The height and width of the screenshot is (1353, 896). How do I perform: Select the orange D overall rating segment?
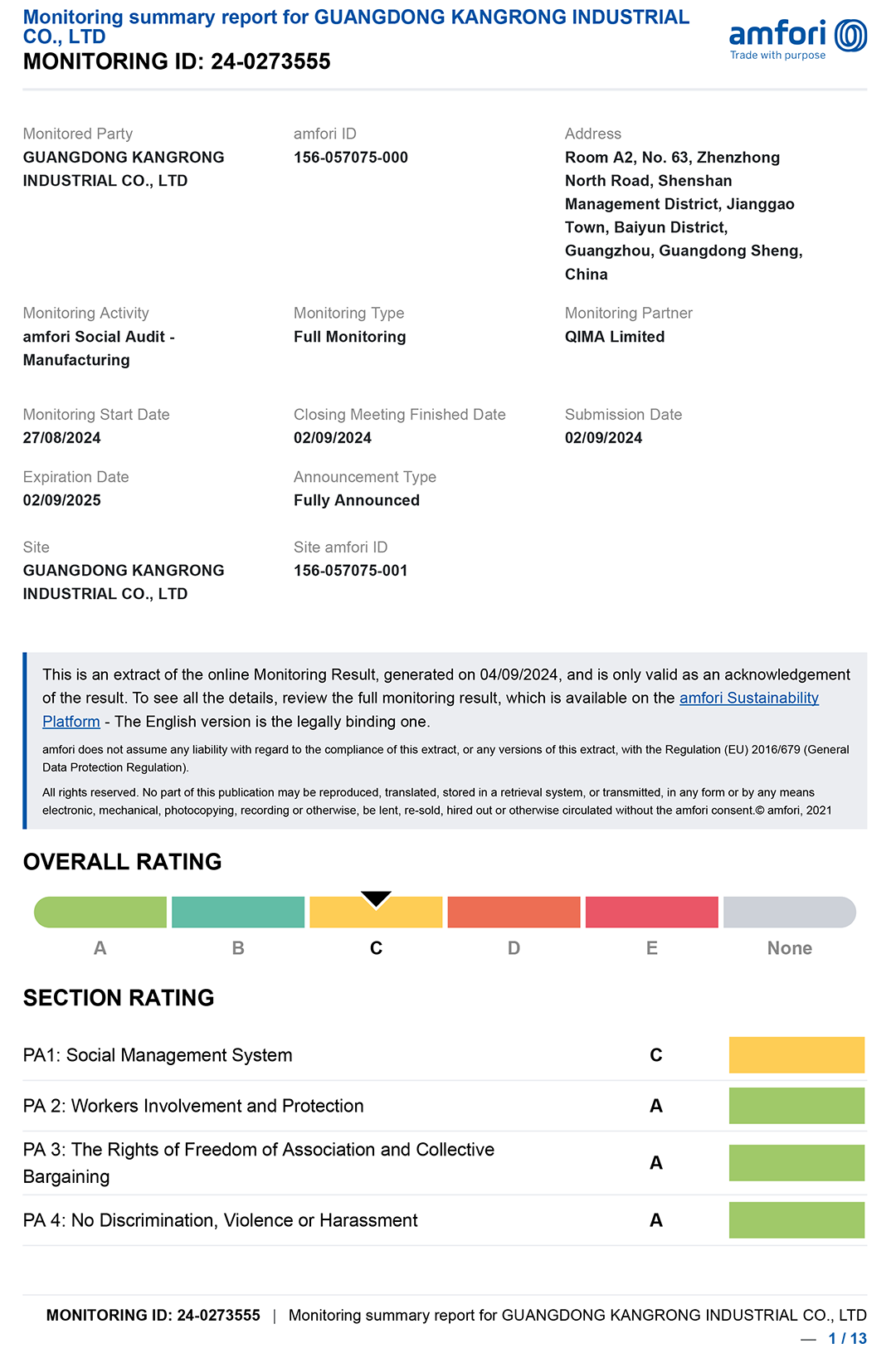pos(514,912)
